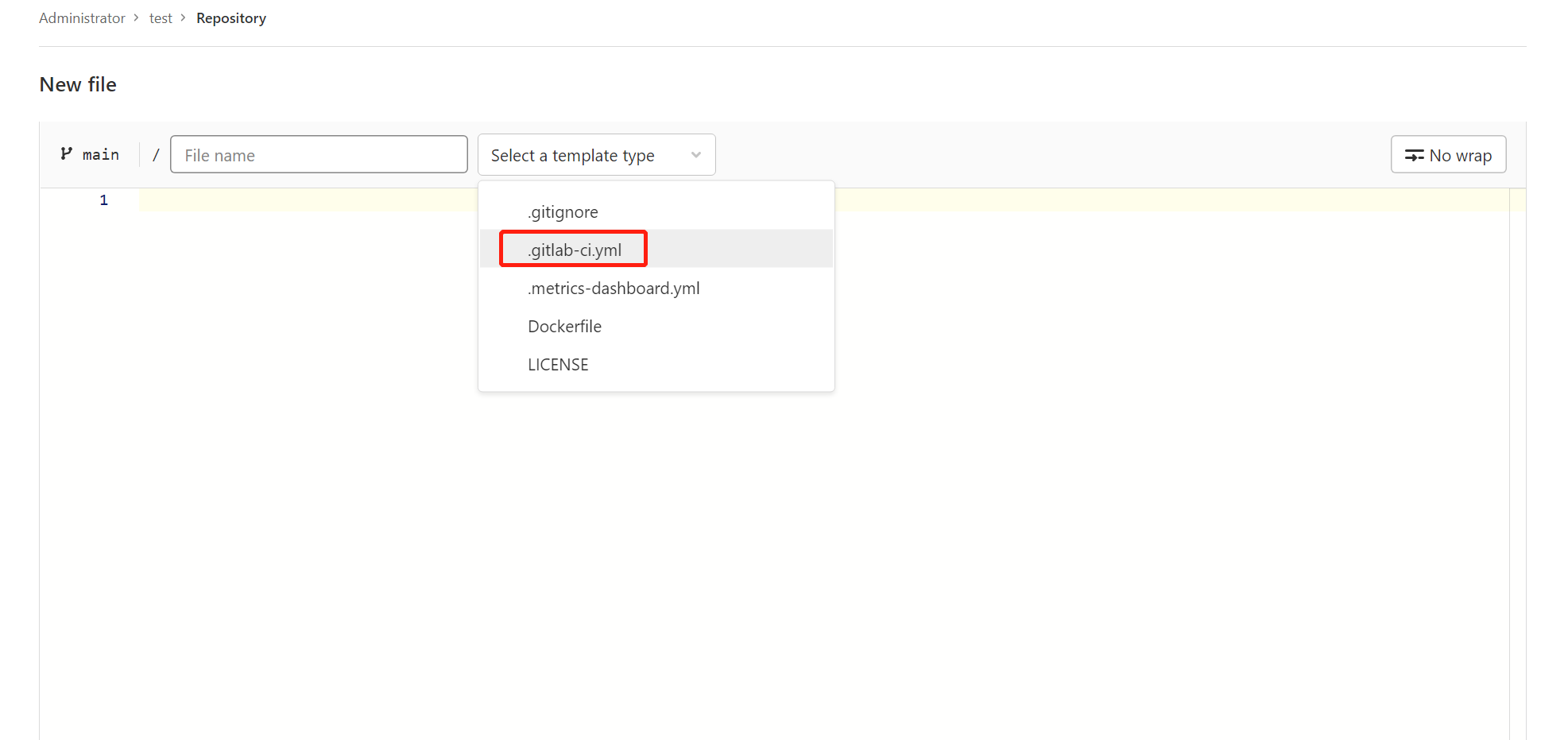1568x740 pixels.
Task: Navigate to the test project breadcrumb
Action: click(161, 17)
